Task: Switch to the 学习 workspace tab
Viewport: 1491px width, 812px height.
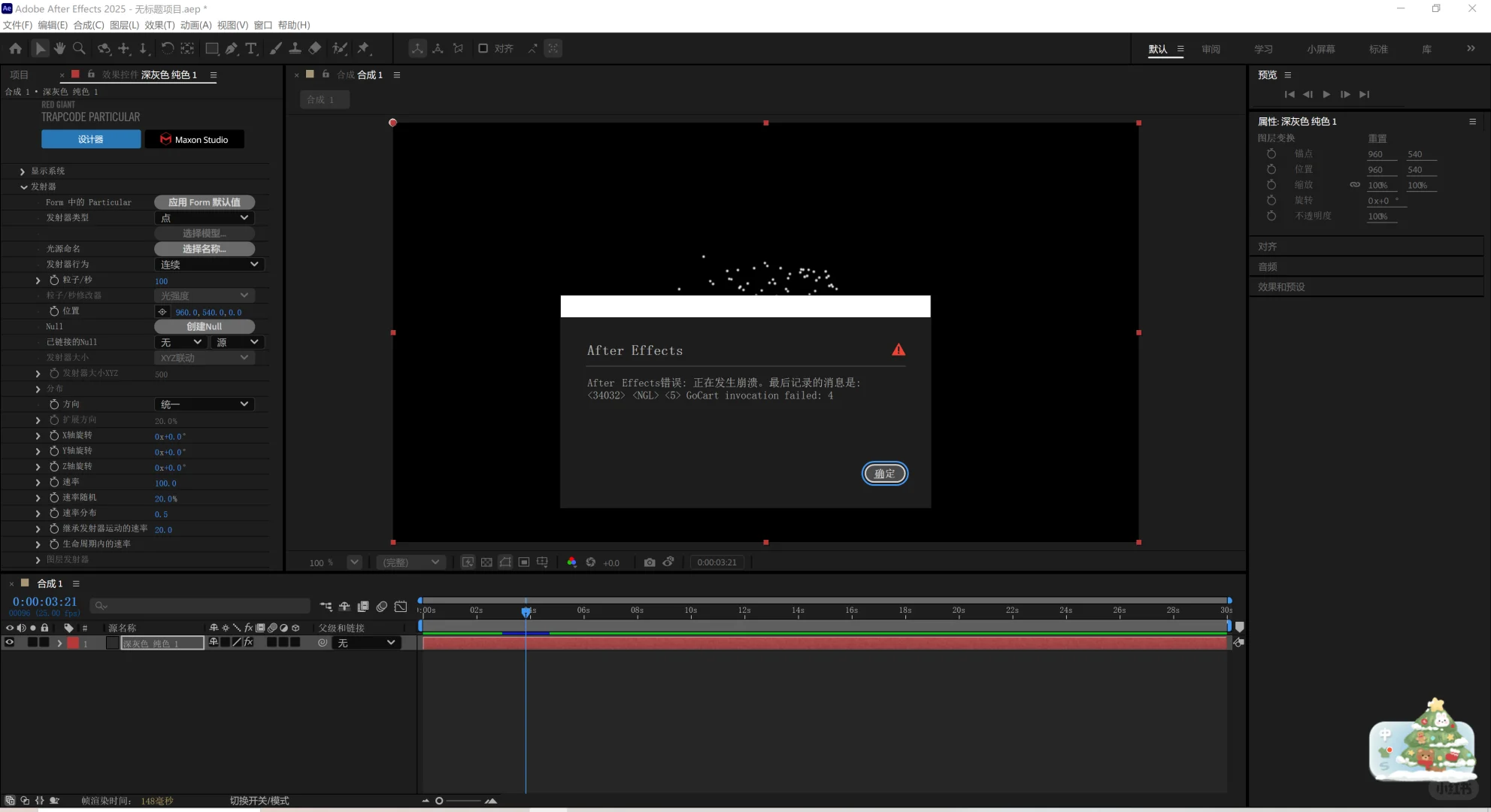Action: pos(1263,49)
